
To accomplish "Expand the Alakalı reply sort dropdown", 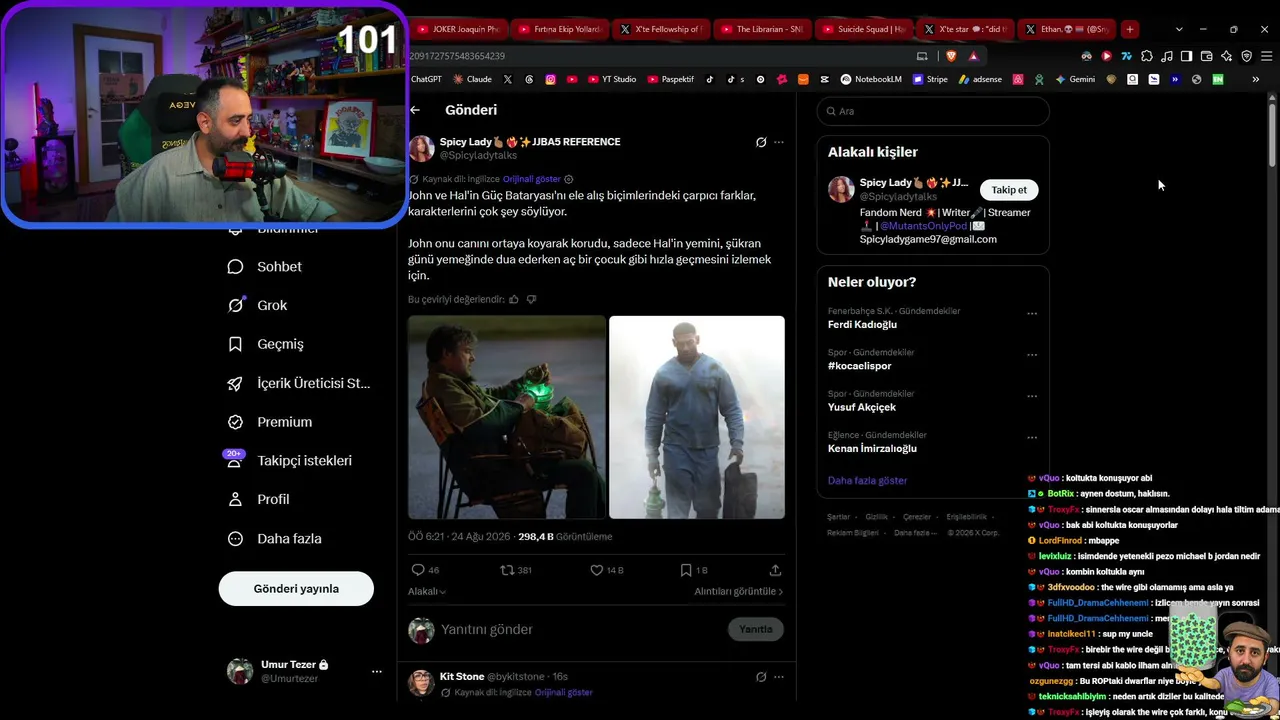I will 427,592.
